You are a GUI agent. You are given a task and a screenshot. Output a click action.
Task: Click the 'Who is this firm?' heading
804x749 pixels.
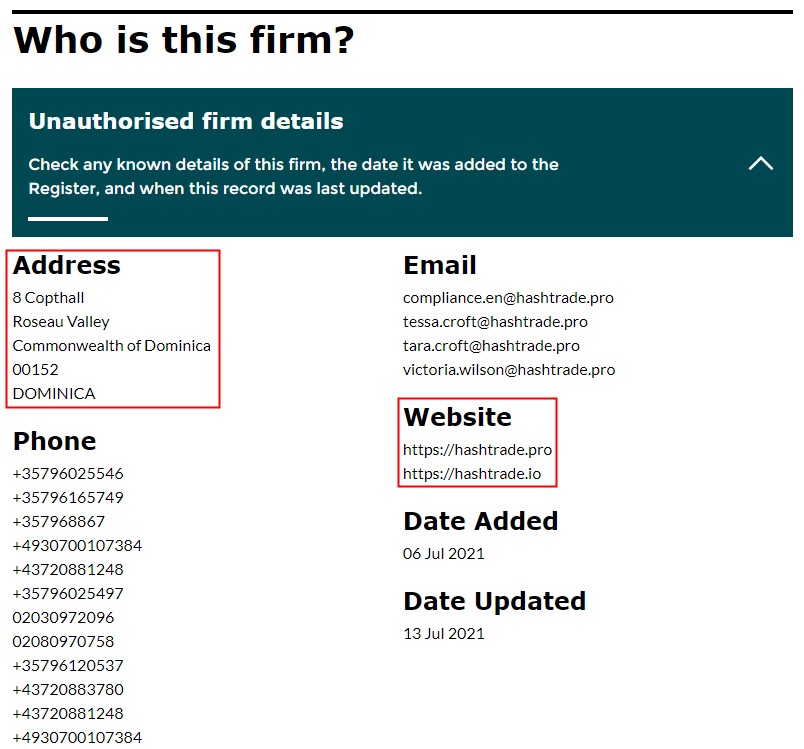pos(184,40)
